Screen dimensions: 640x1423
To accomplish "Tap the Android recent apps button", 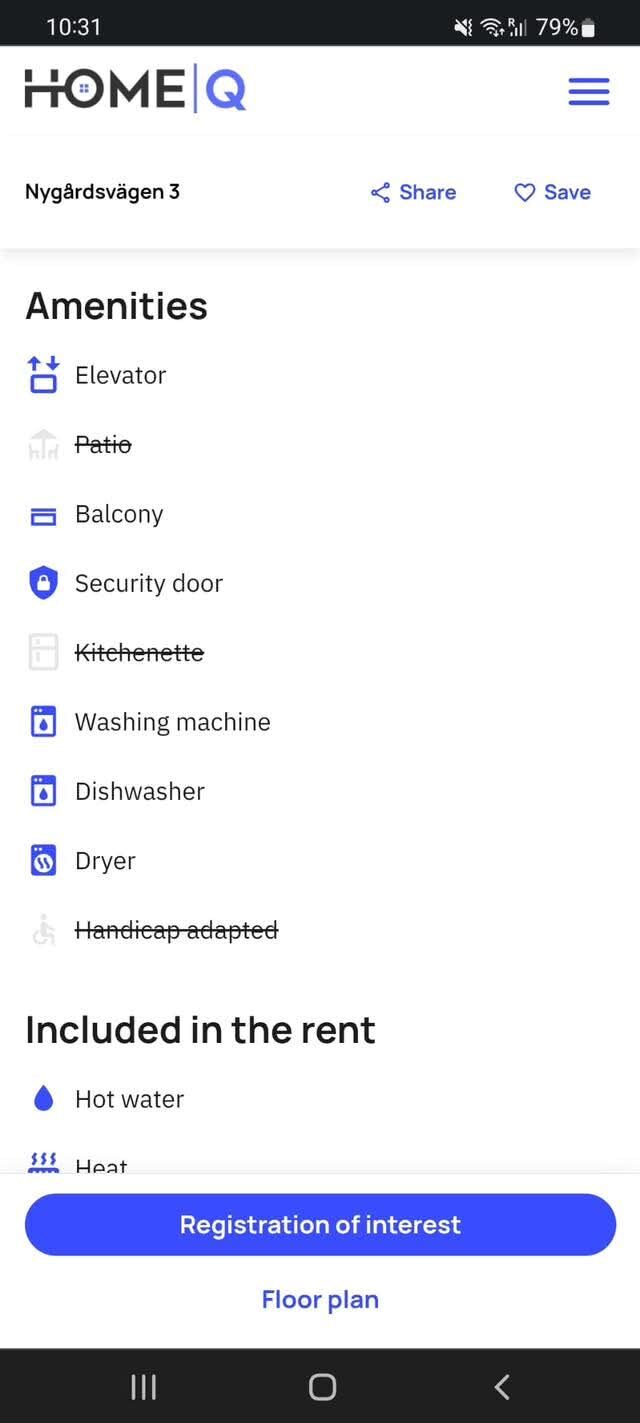I will 144,1386.
